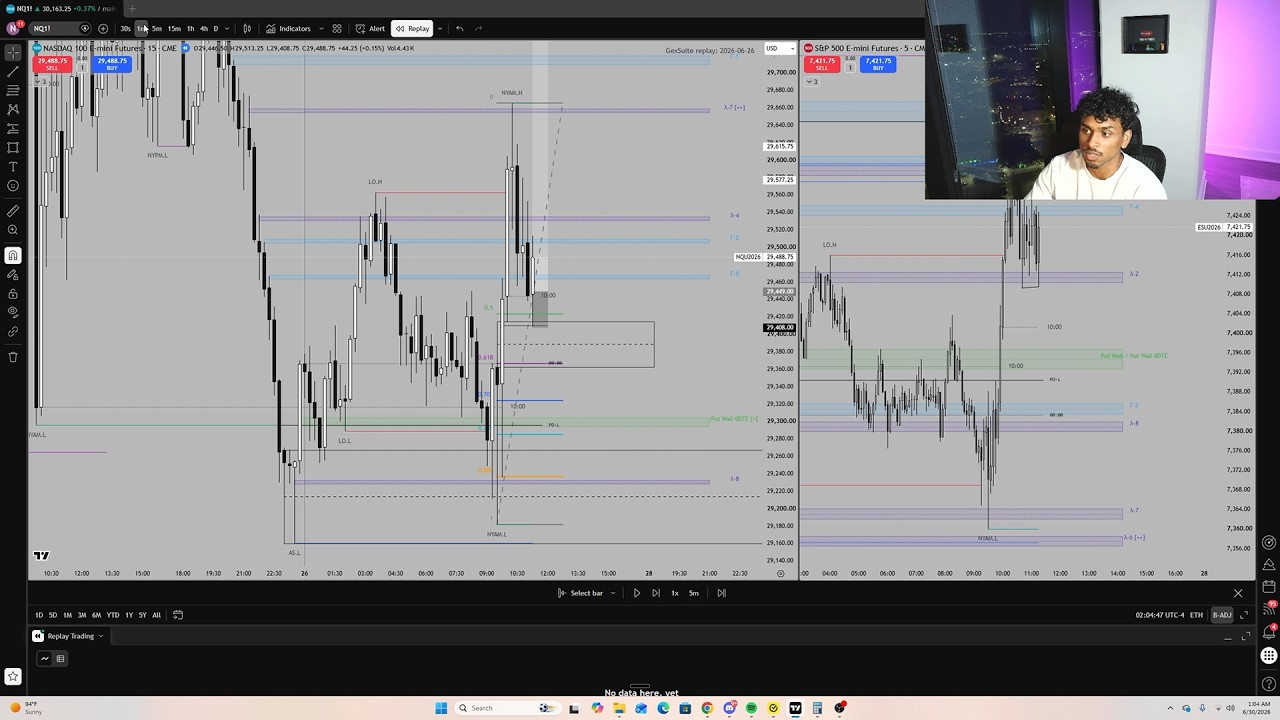Select the 3M date range

[82, 615]
